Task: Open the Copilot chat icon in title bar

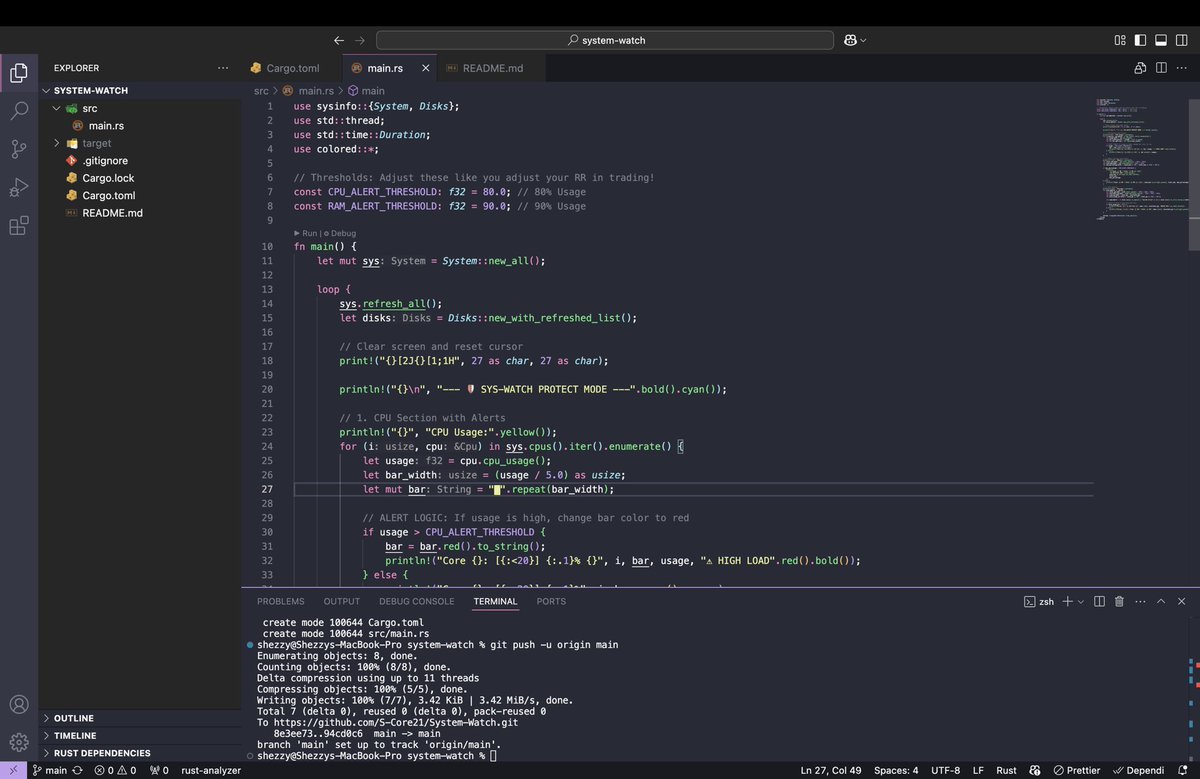Action: [x=850, y=40]
